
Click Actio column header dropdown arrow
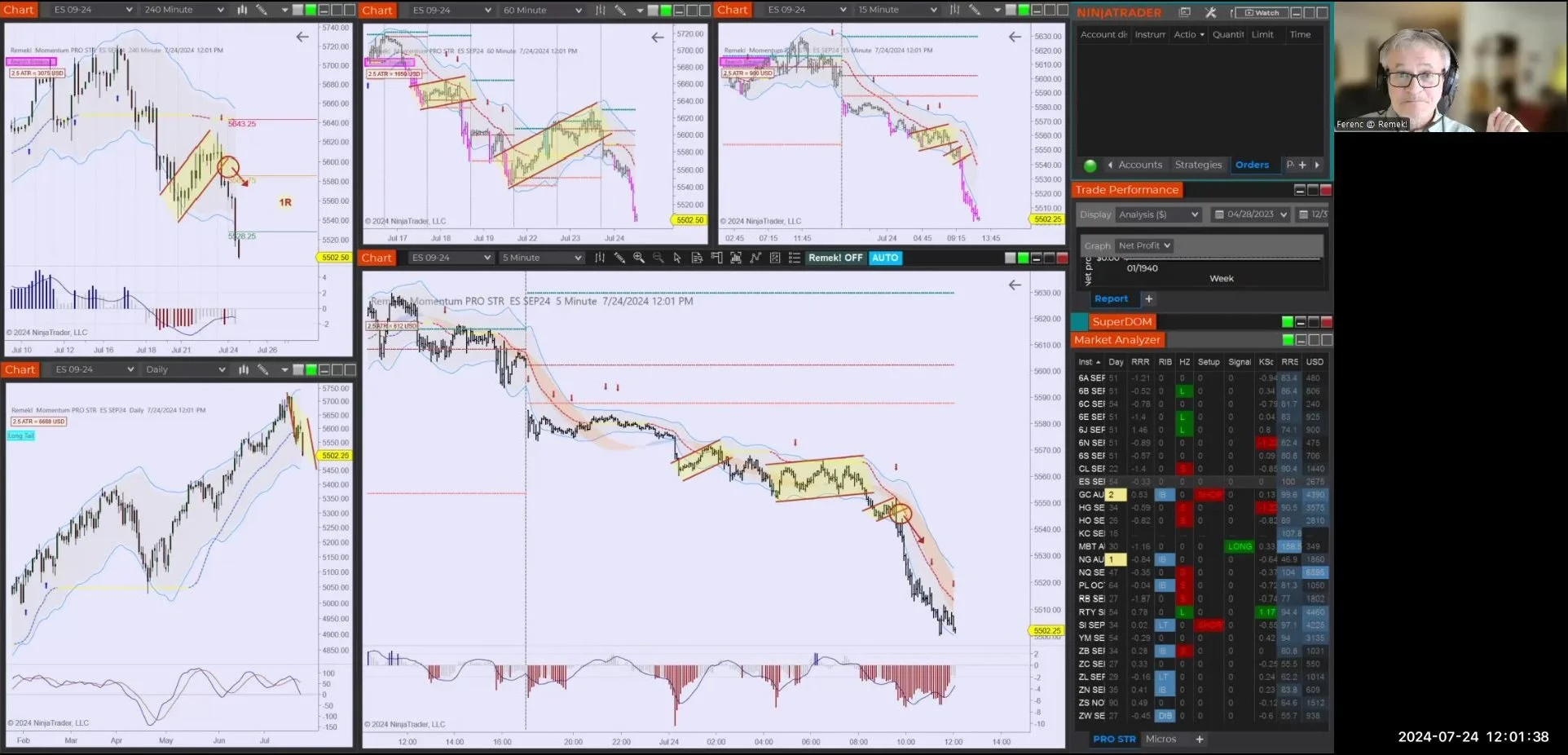(1202, 35)
